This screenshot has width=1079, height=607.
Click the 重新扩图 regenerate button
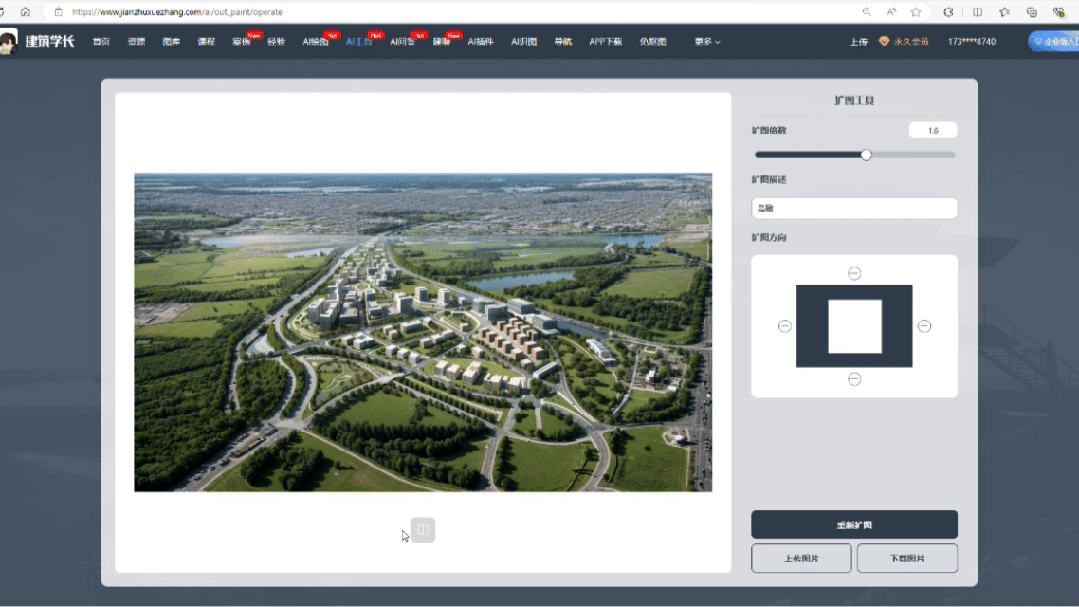pos(854,524)
